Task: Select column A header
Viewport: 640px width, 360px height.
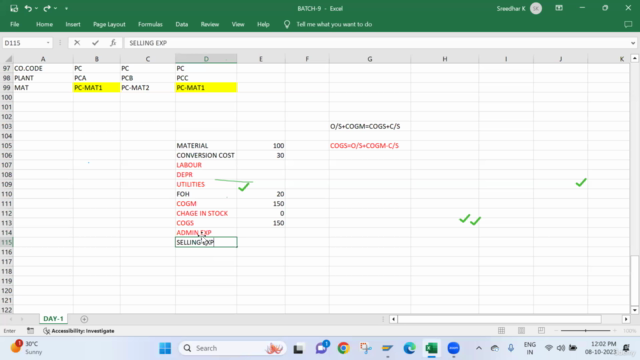Action: tap(43, 59)
